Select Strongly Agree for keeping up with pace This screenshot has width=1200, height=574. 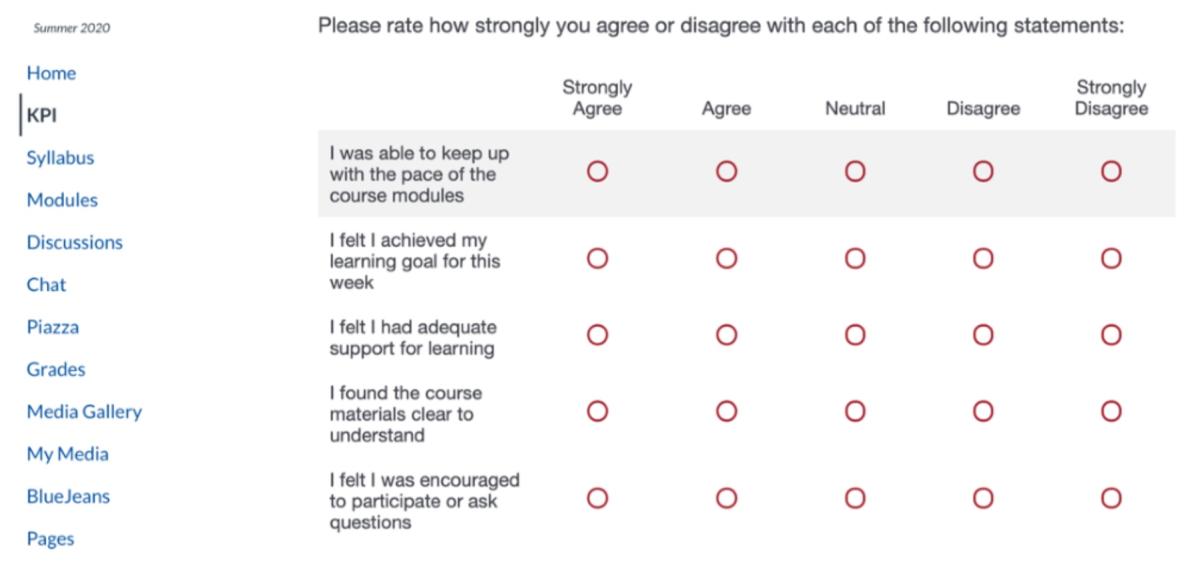(x=597, y=172)
